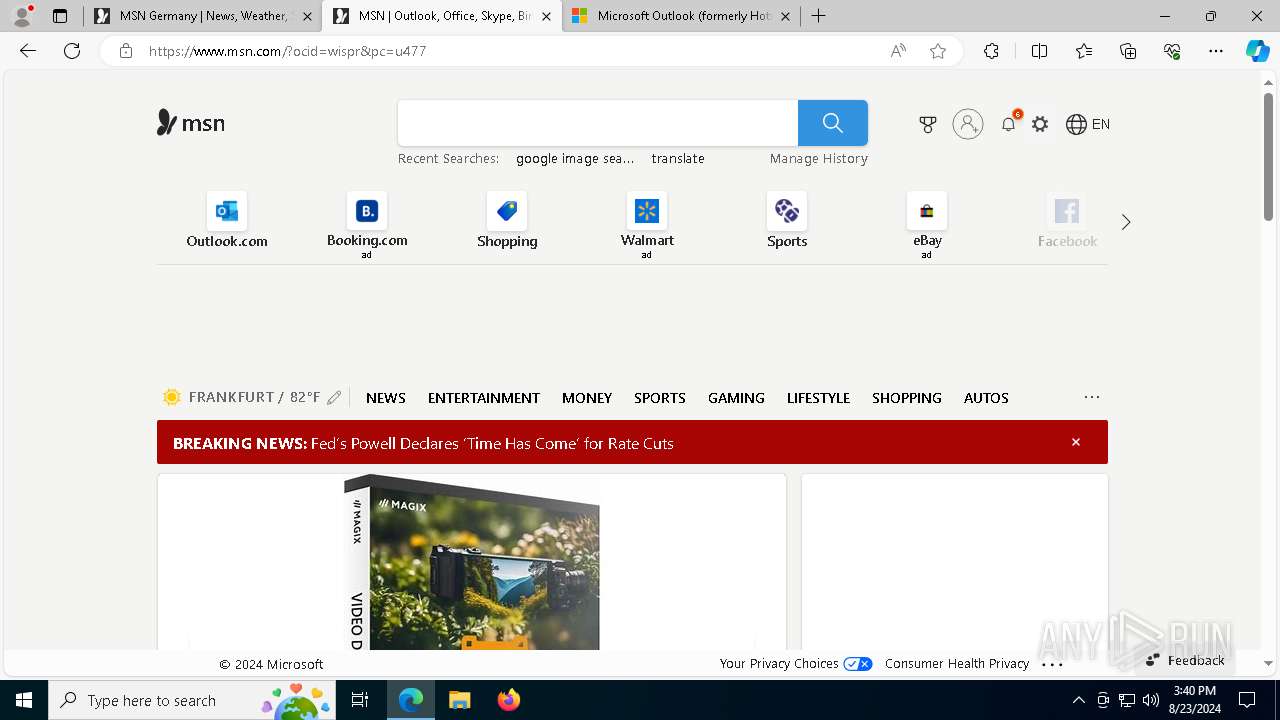Select the MONEY category
The width and height of the screenshot is (1280, 720).
point(587,398)
